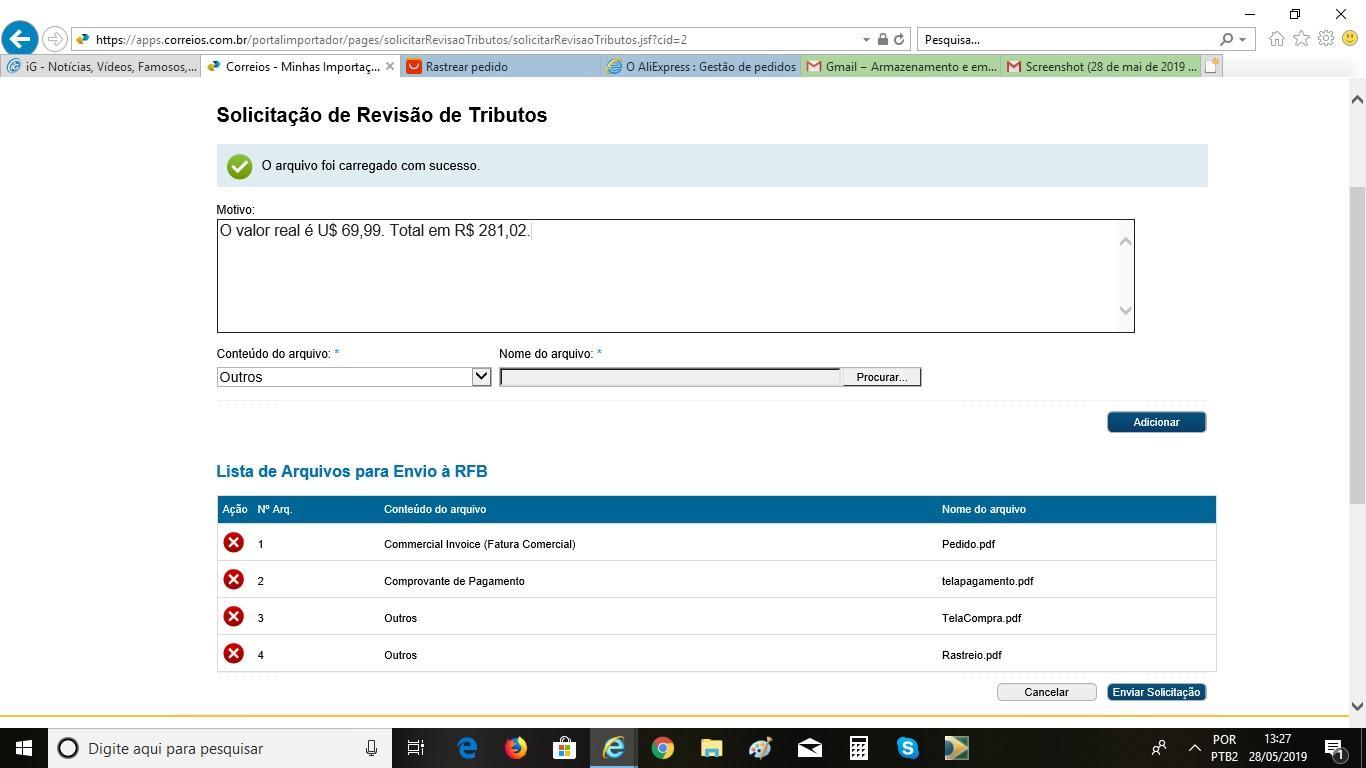Open File Explorer from taskbar

pos(712,748)
